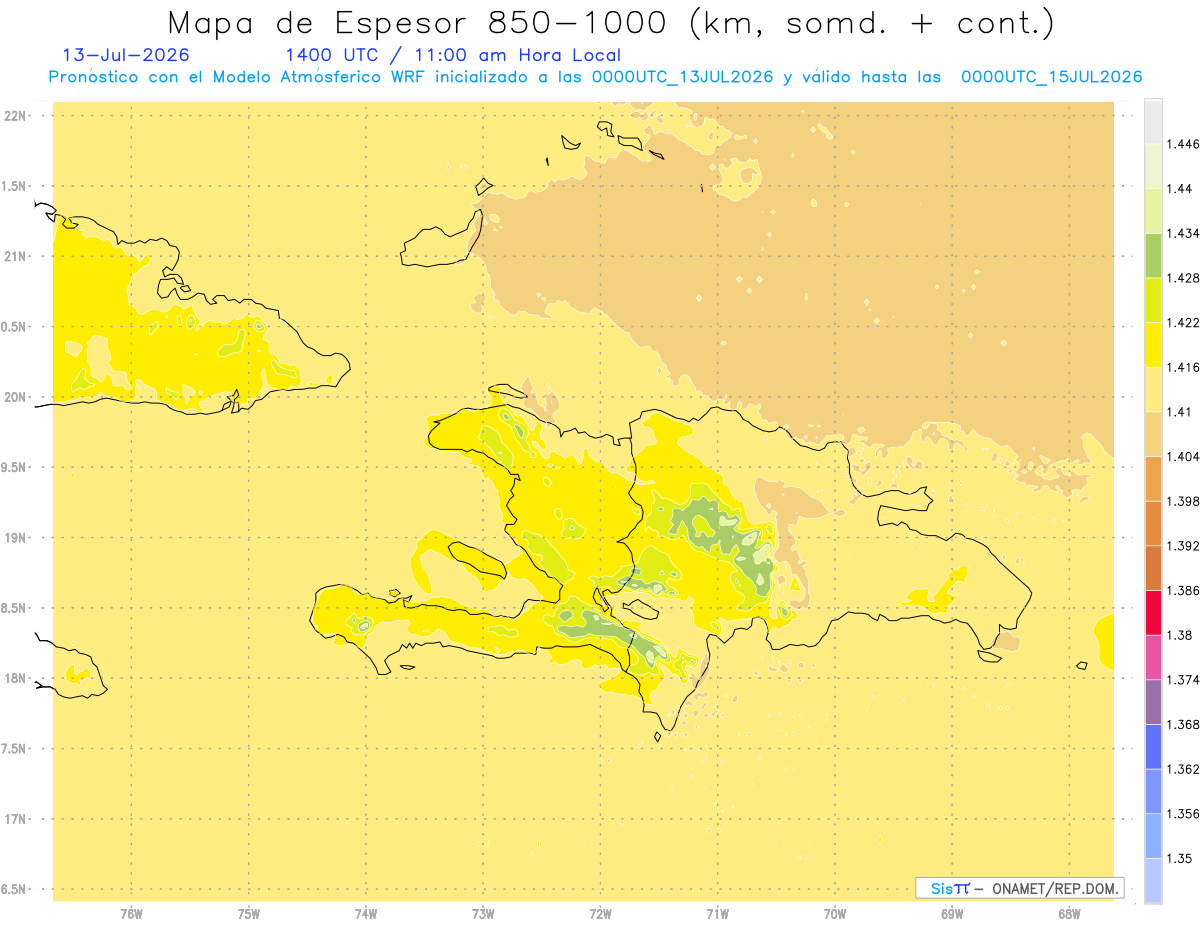Select the tan 1.404–1.41 legend swatch
This screenshot has height=927, width=1200.
pyautogui.click(x=1153, y=434)
